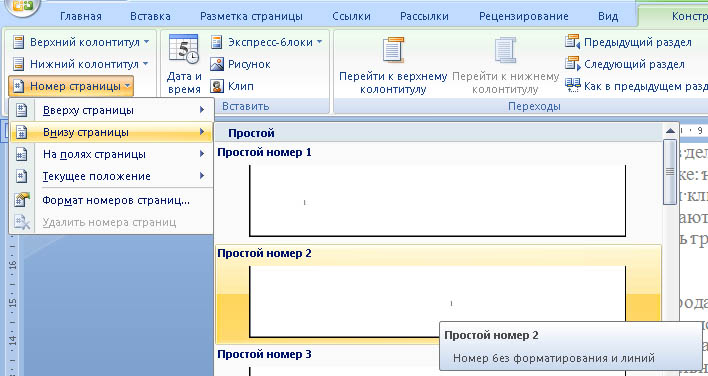Choose the Простой номер 2 preview thumbnail
The image size is (708, 376).
(438, 302)
